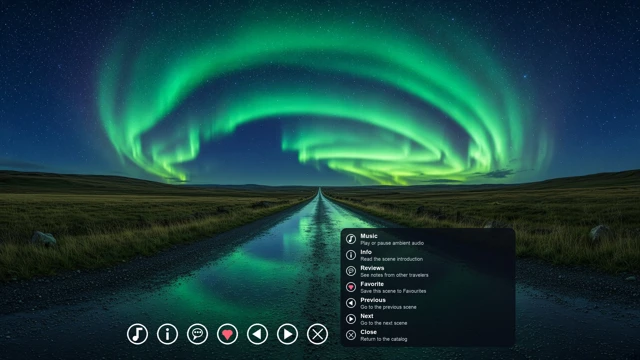Select the Info entry in the legend panel
The height and width of the screenshot is (360, 640).
(427, 255)
